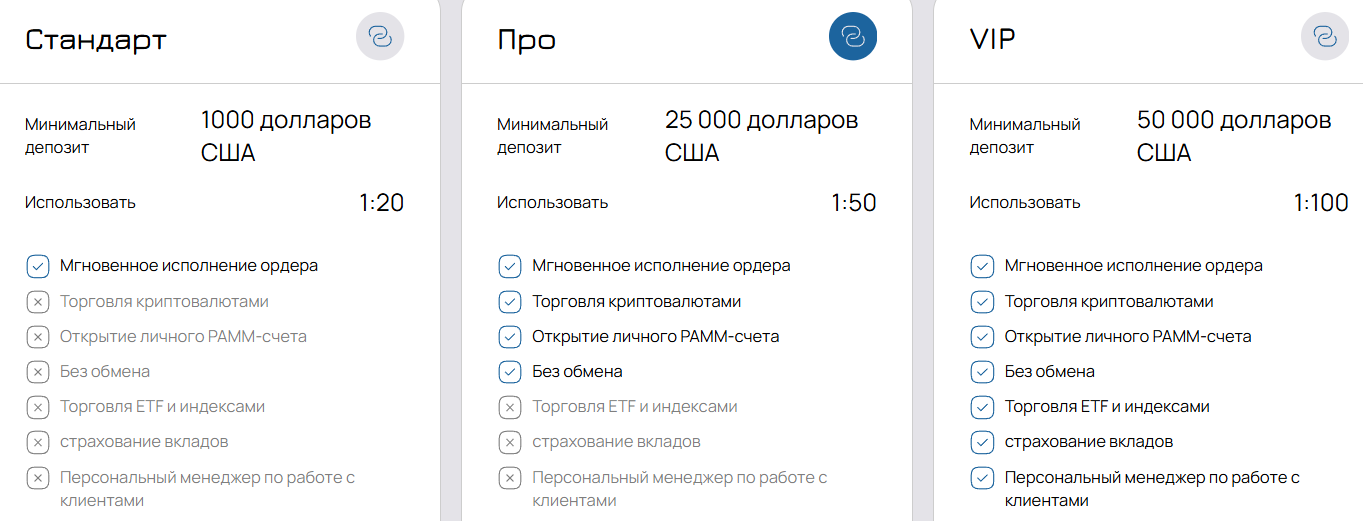This screenshot has height=521, width=1363.
Task: Click Стандарт cross icon next to Без обмена
Action: (x=37, y=372)
